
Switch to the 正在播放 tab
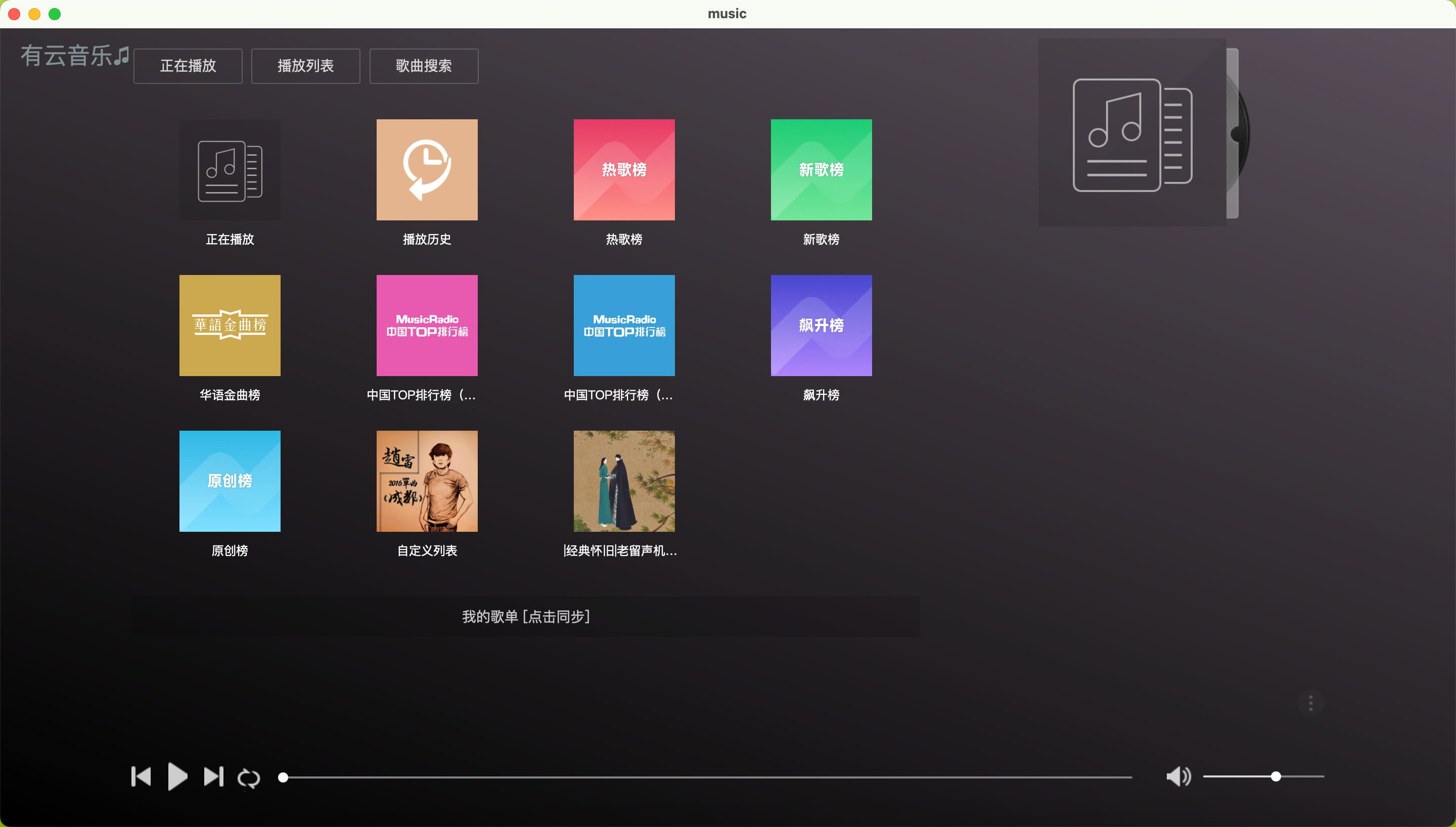pyautogui.click(x=188, y=66)
